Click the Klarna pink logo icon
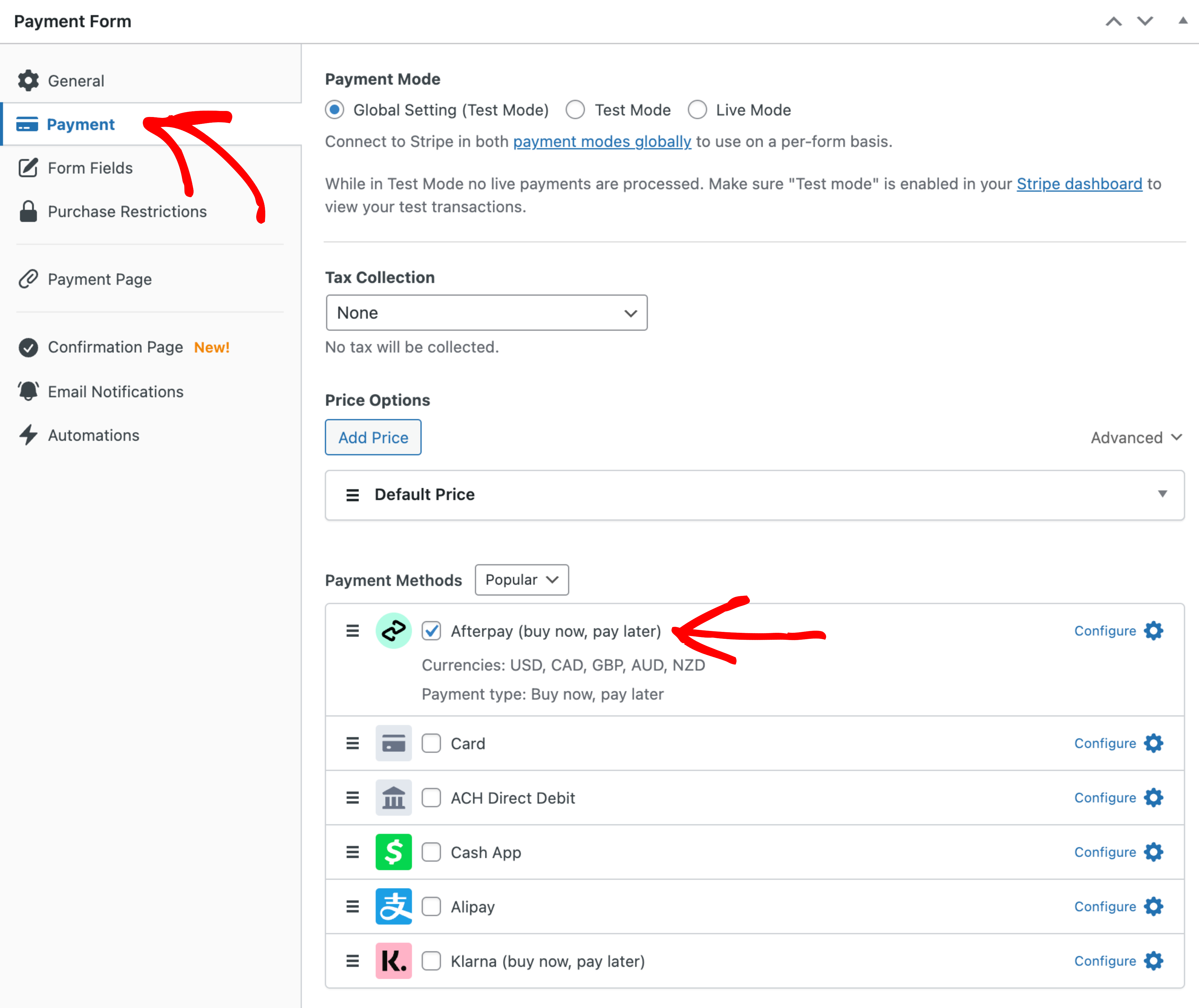Viewport: 1199px width, 1008px height. click(x=394, y=961)
